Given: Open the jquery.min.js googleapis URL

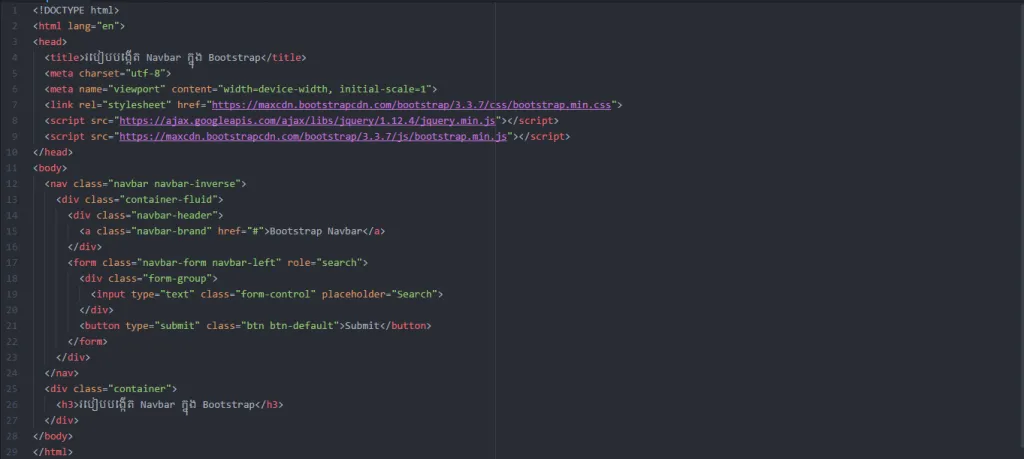Looking at the screenshot, I should coord(308,121).
